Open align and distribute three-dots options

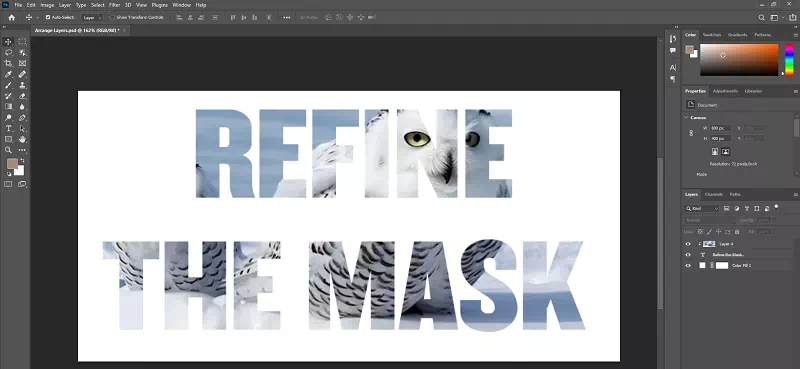click(287, 17)
